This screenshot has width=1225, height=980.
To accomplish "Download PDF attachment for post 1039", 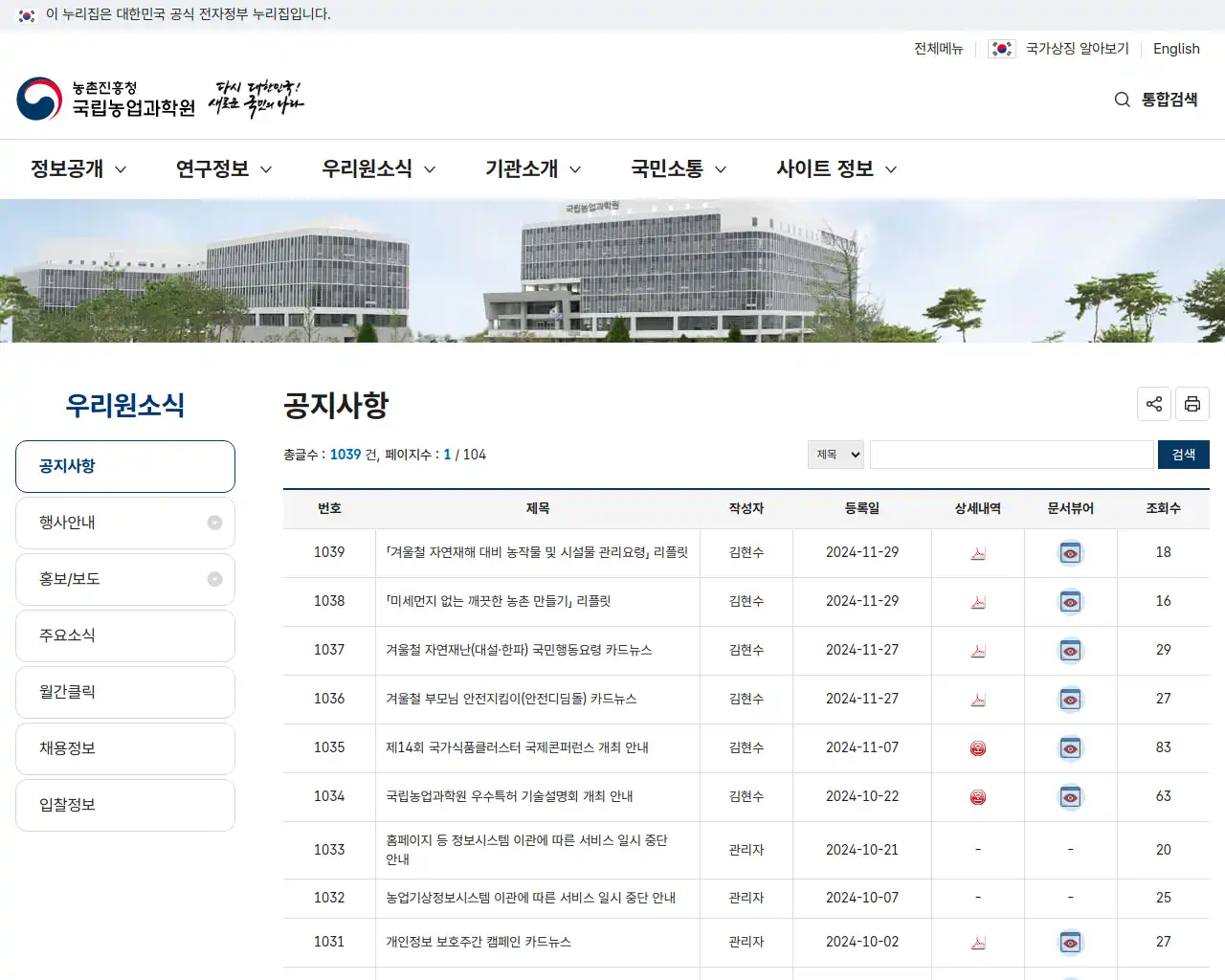I will click(978, 553).
